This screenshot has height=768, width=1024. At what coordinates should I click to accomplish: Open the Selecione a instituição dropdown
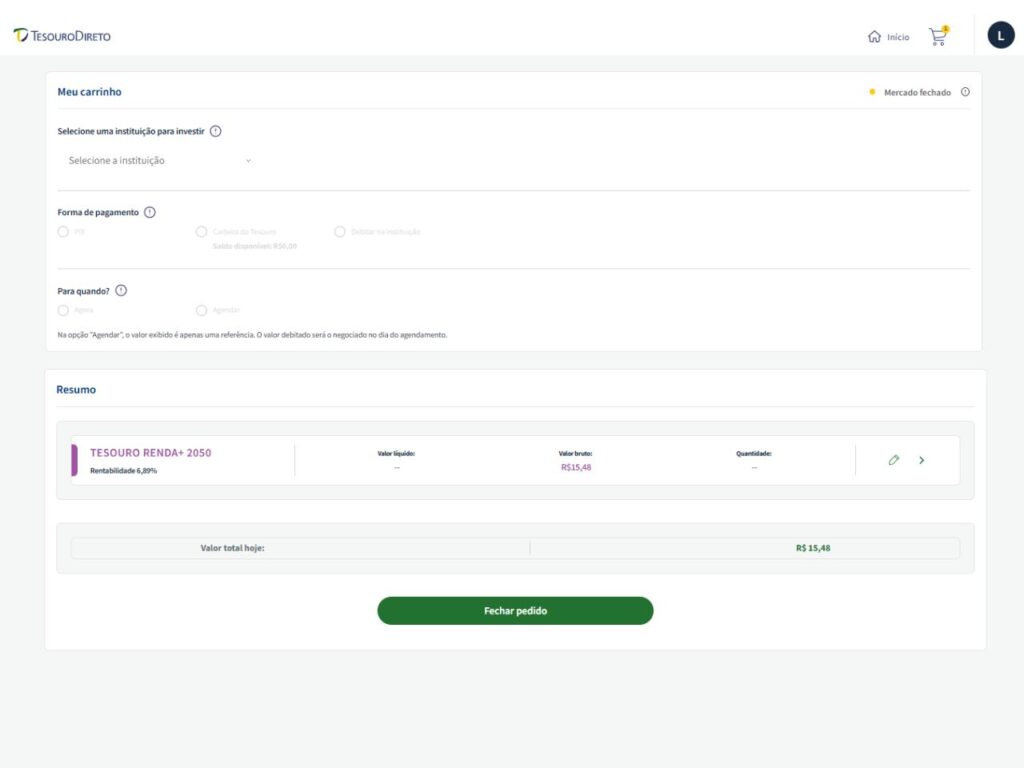pyautogui.click(x=160, y=161)
